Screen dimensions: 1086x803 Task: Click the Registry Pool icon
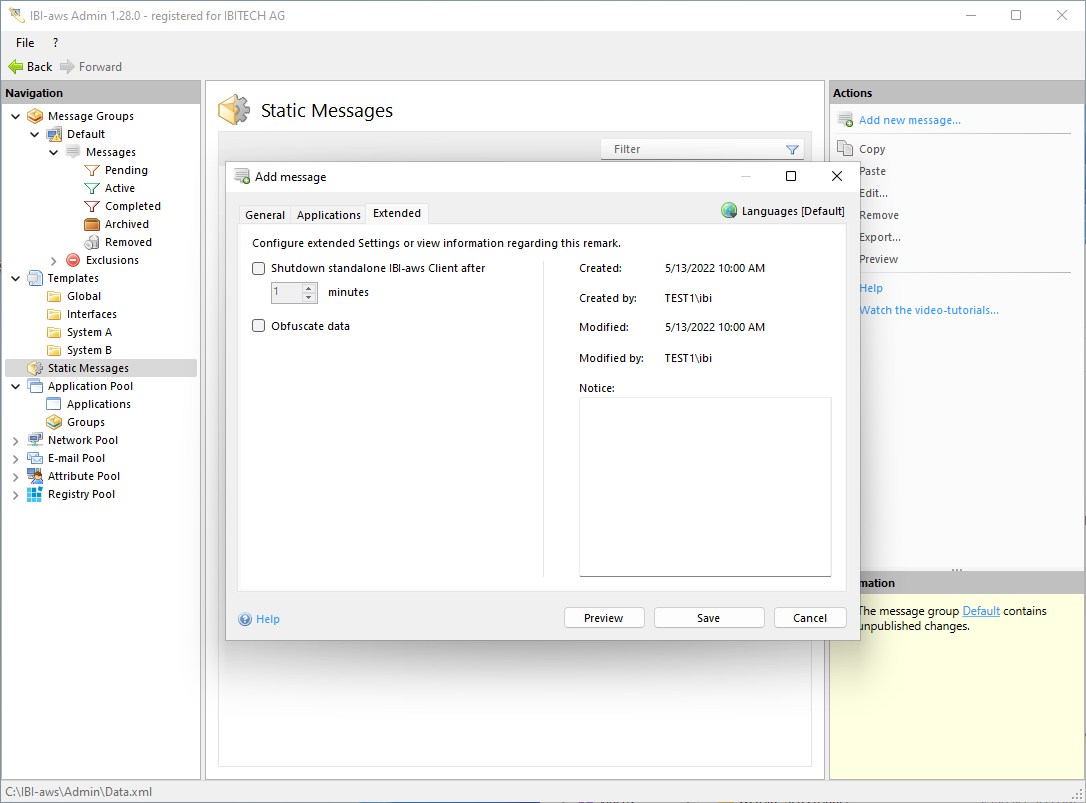coord(35,495)
